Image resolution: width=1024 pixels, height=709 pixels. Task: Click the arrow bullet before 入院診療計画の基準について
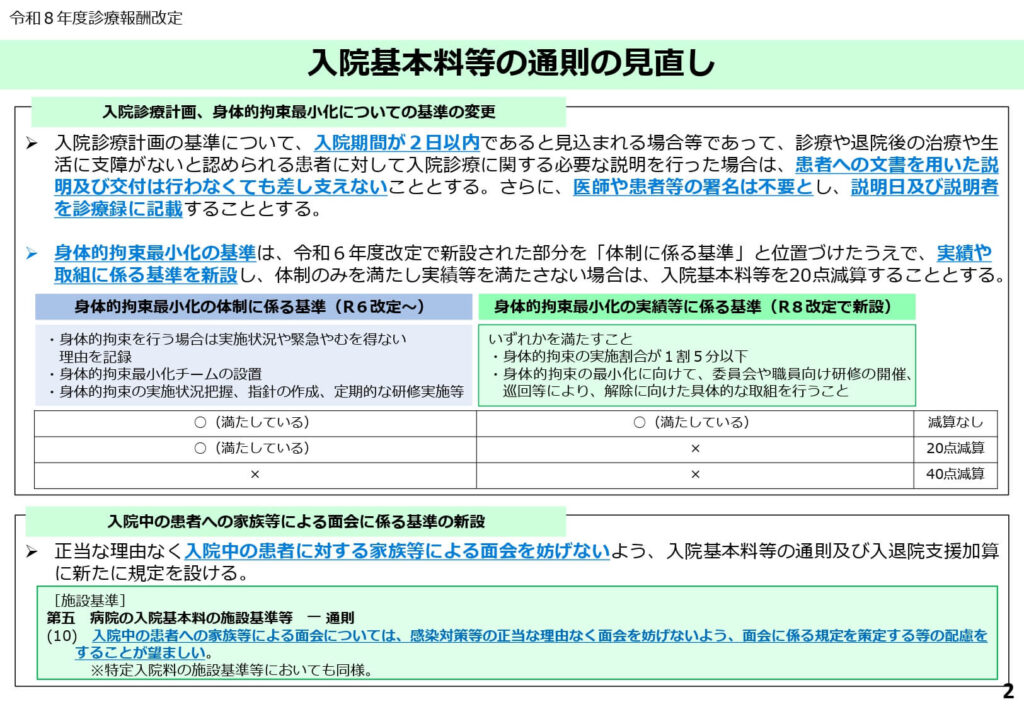pos(32,143)
